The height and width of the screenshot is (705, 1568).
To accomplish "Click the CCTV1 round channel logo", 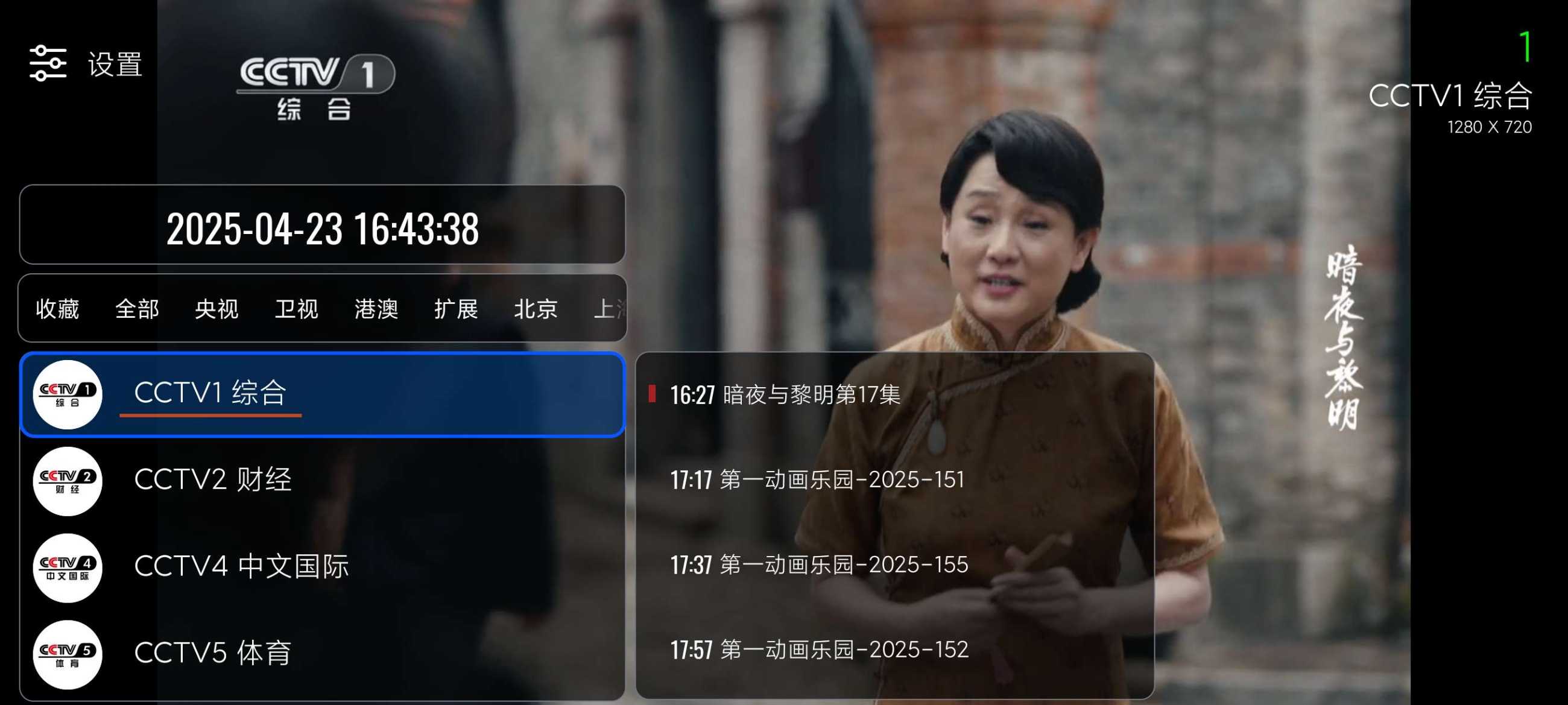I will (x=68, y=394).
